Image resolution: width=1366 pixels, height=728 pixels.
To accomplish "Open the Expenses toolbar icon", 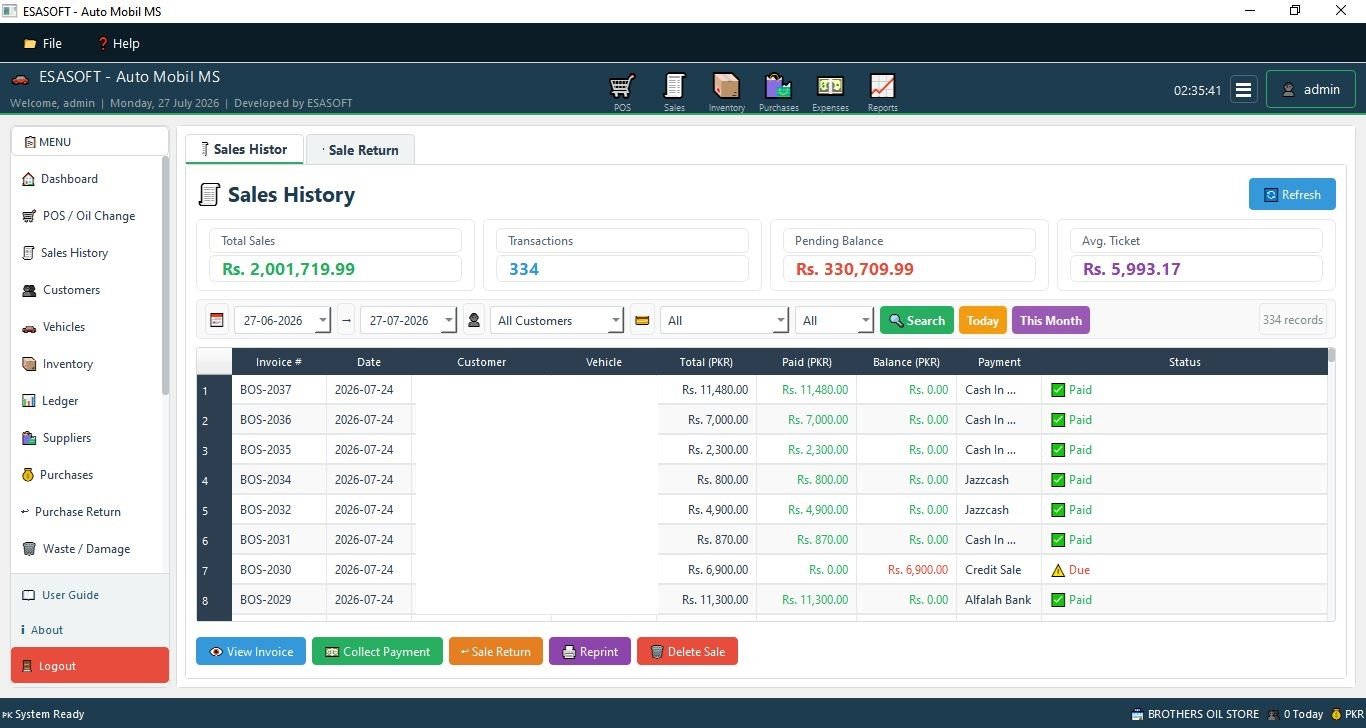I will point(830,91).
